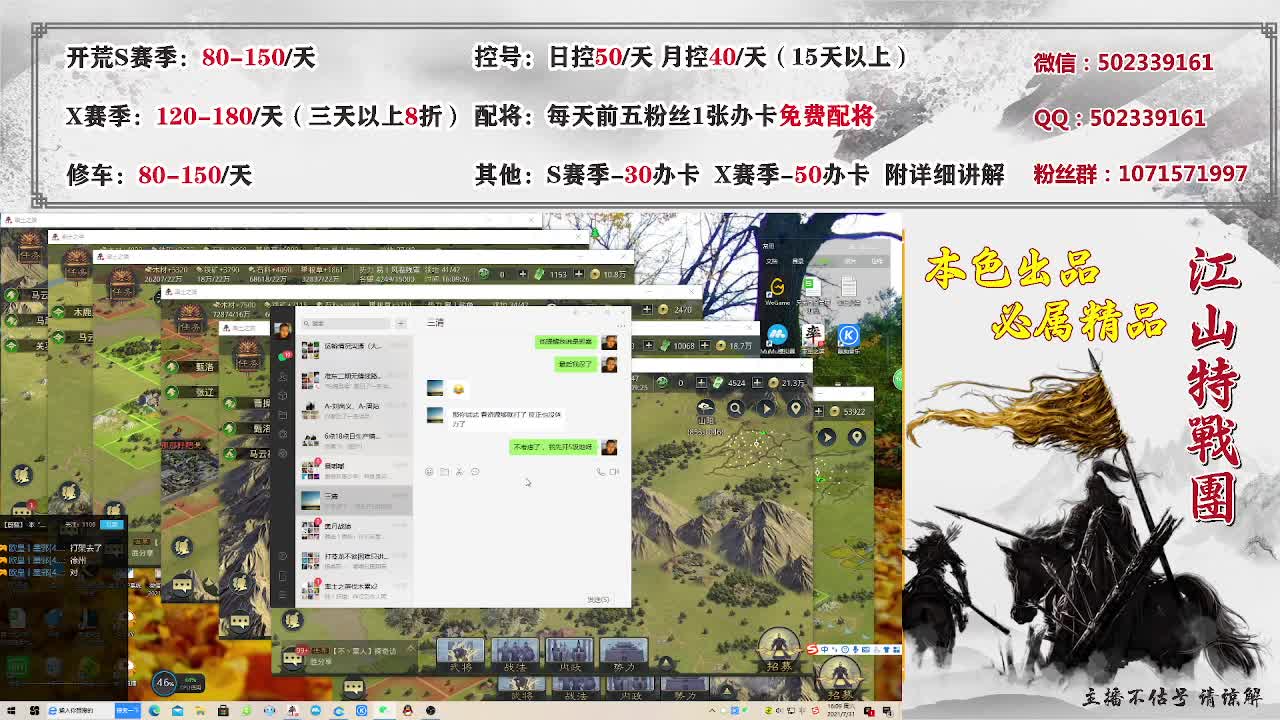Select the 三清 conversation in chat list
This screenshot has height=720, width=1280.
click(x=354, y=501)
